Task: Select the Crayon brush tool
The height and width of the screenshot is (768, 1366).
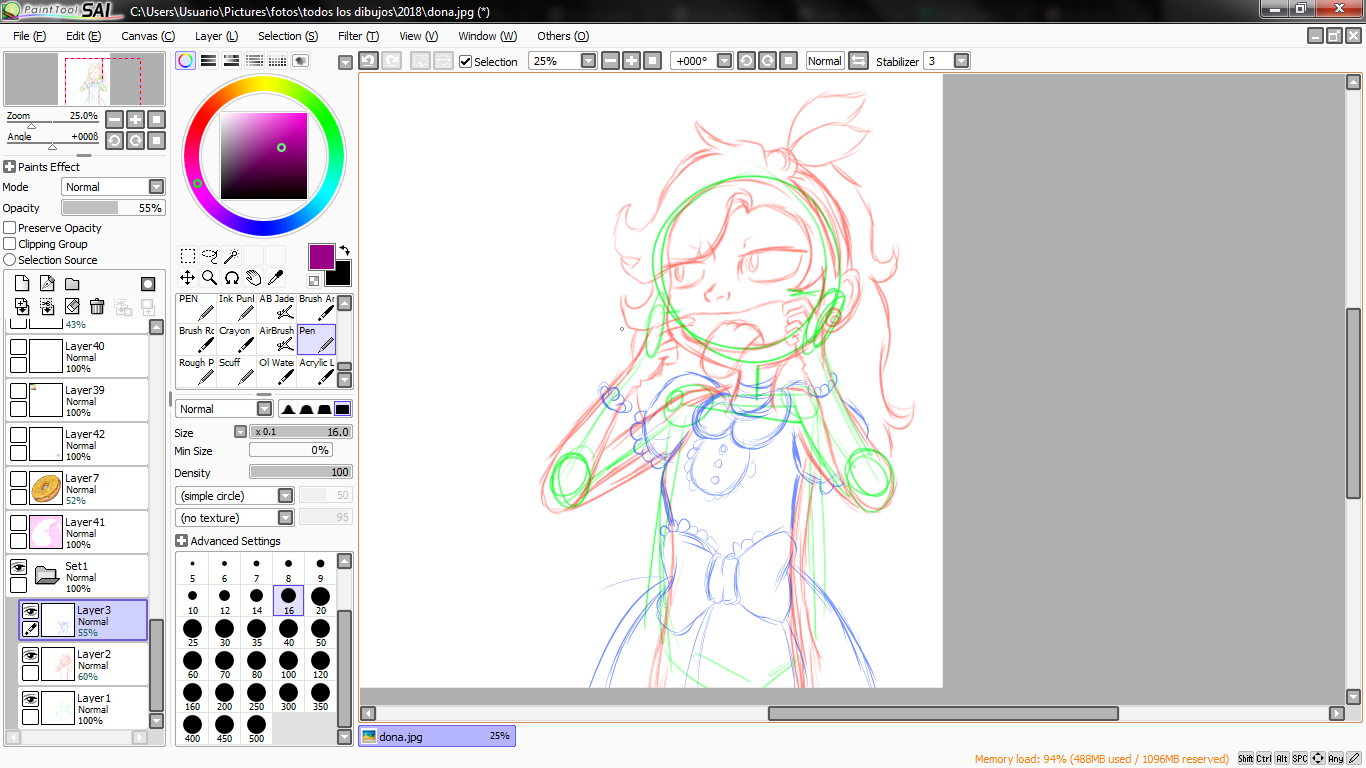Action: click(236, 340)
